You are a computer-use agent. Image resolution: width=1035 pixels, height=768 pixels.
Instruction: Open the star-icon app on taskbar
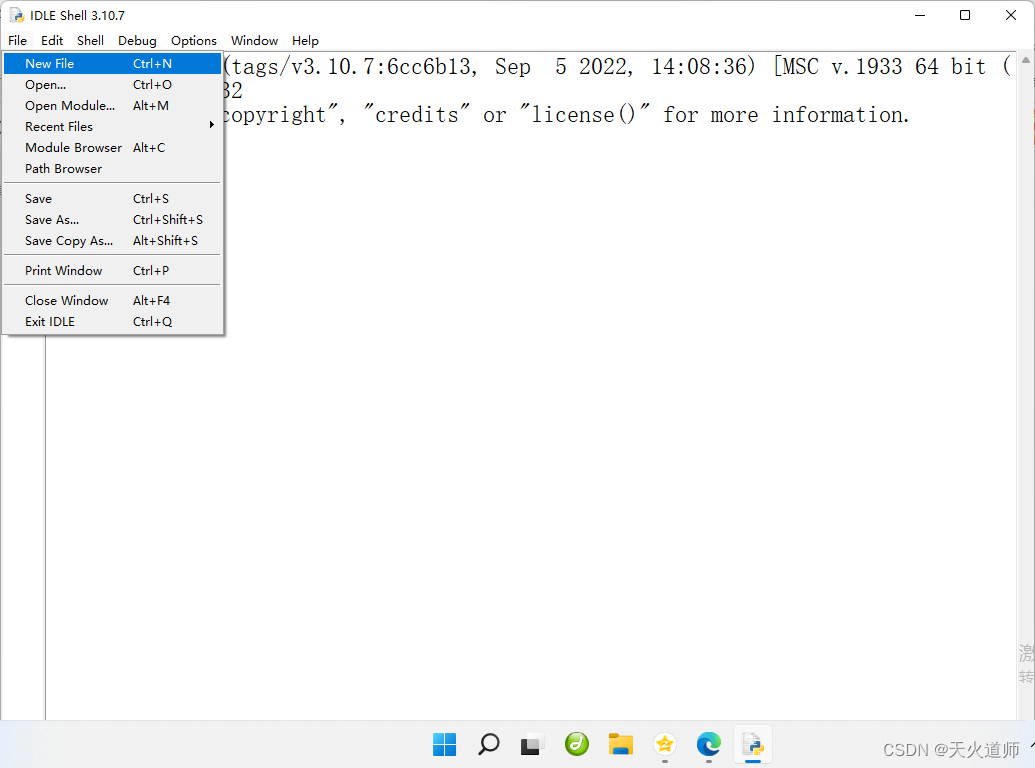coord(665,744)
